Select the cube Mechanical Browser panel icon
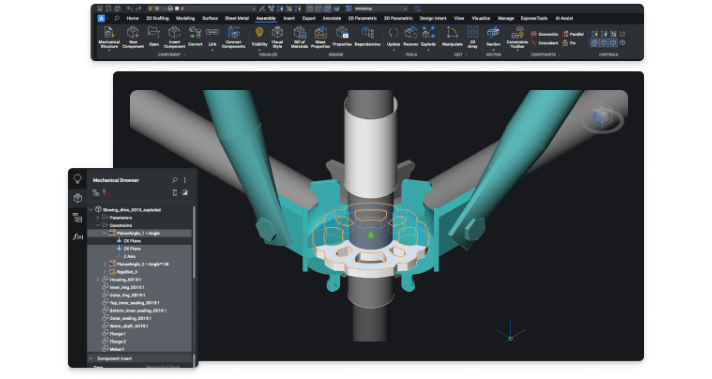 pyautogui.click(x=78, y=198)
